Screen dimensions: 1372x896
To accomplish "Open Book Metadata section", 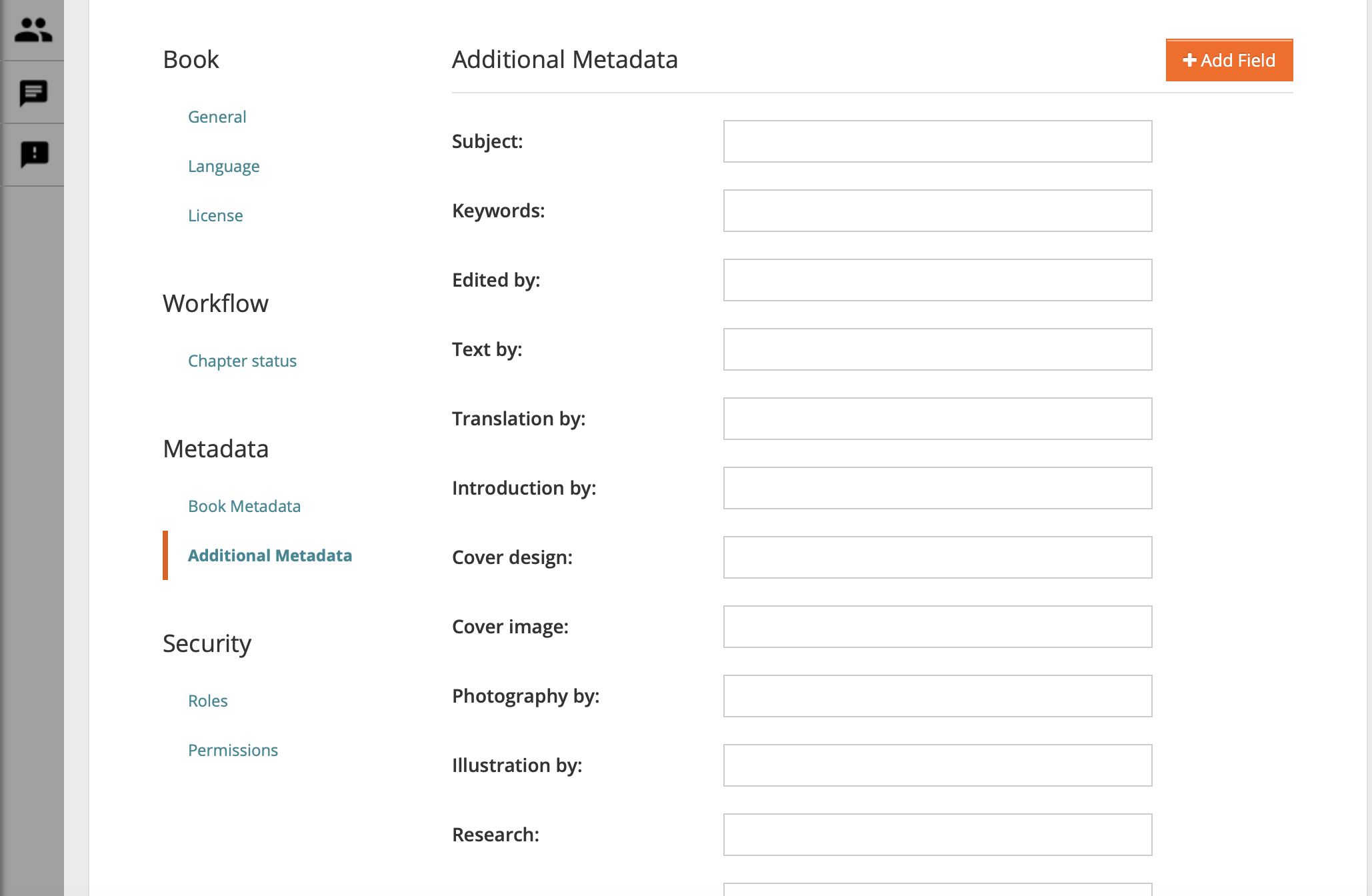I will pos(245,506).
